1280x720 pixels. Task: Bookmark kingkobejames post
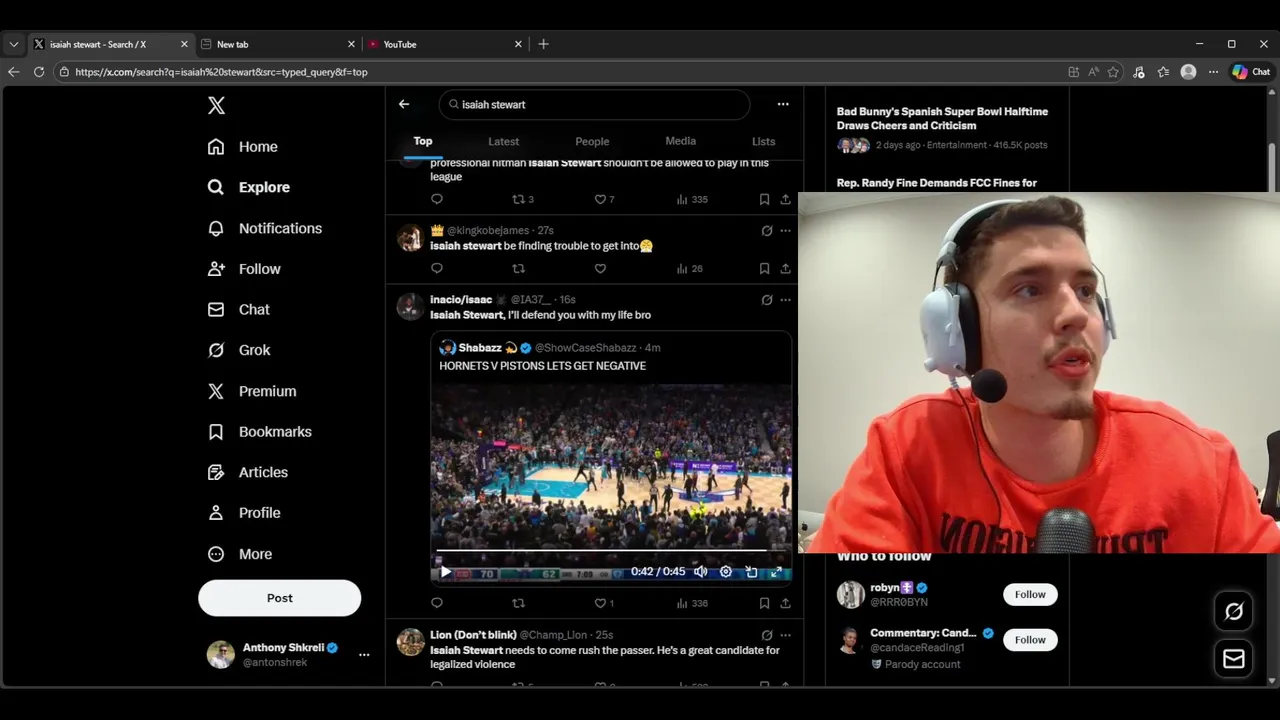coord(764,268)
